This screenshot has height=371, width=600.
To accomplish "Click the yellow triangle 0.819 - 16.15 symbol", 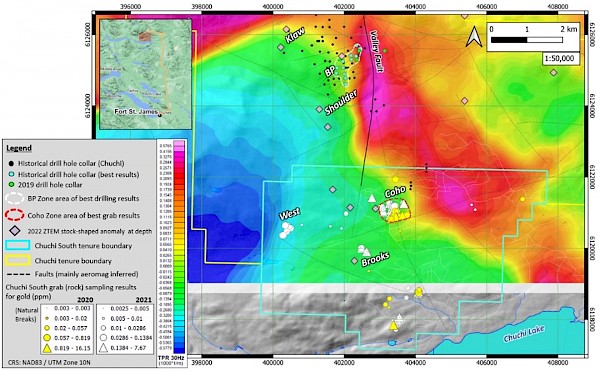I will [47, 348].
